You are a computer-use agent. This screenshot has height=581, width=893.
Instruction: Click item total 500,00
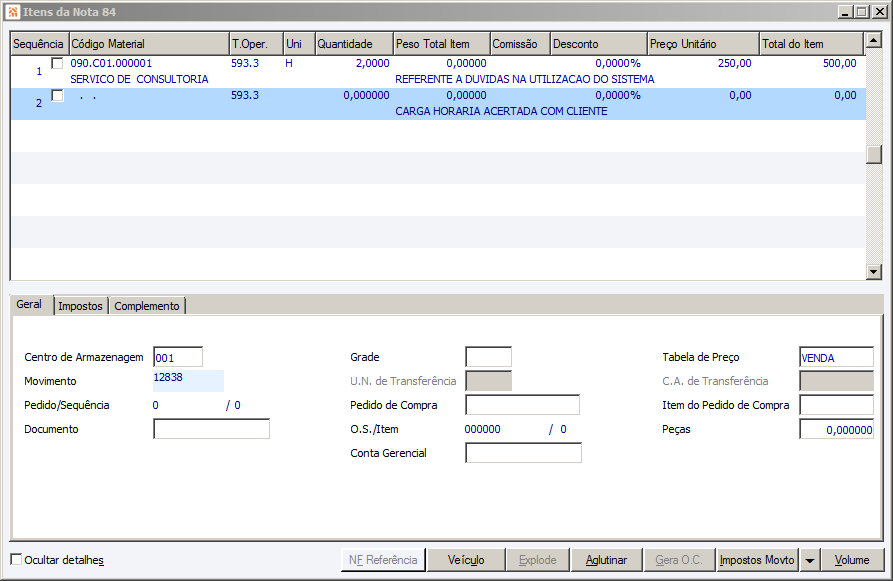pyautogui.click(x=839, y=63)
